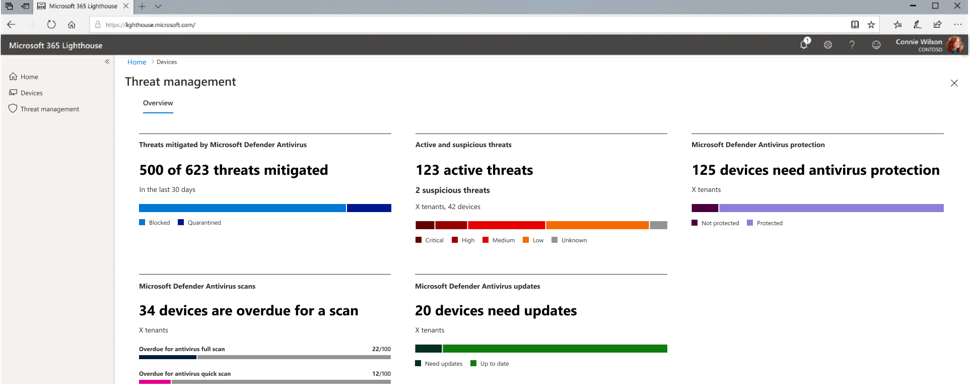
Task: Open the browser more options ellipsis
Action: click(x=958, y=25)
